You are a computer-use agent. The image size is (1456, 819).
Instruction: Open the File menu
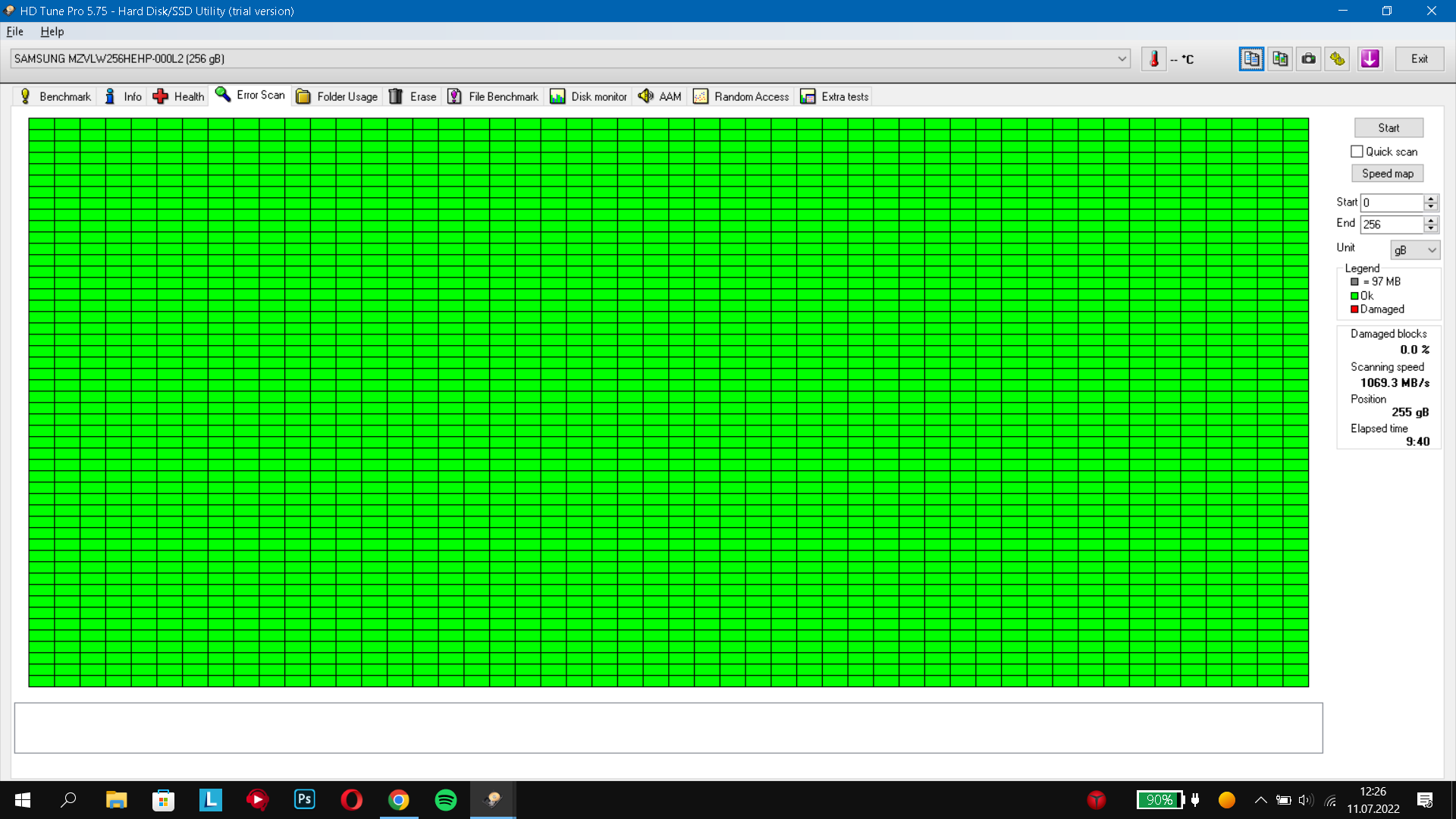(14, 32)
